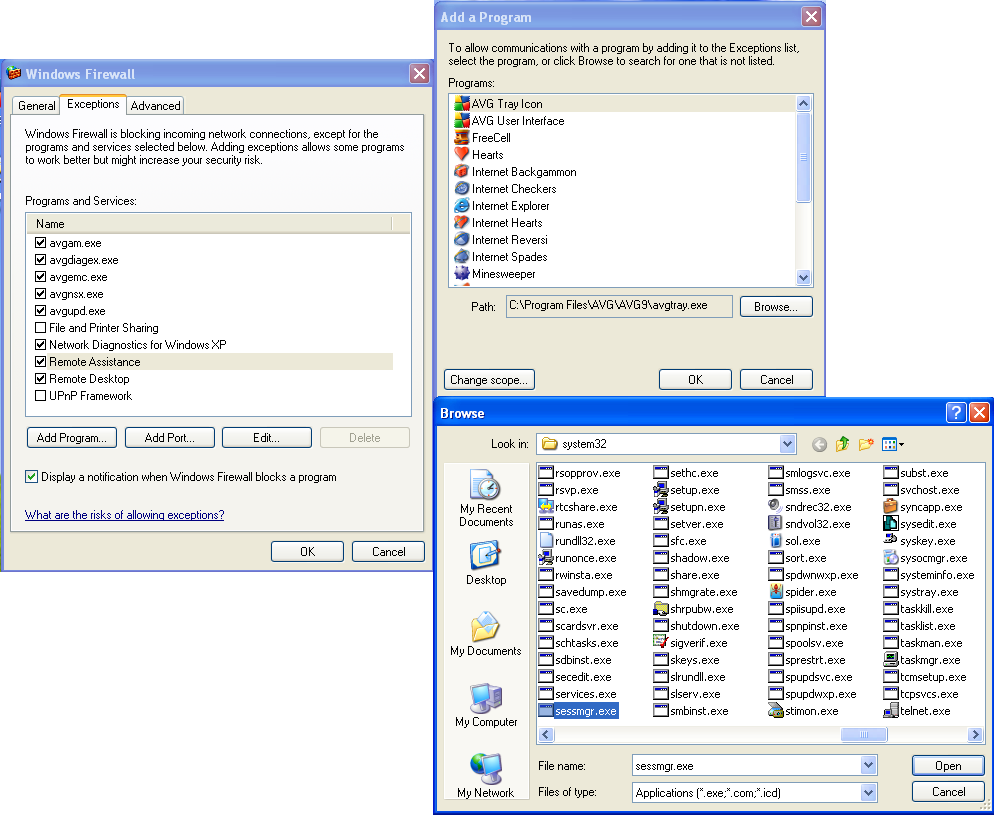Select svchost.exe in file list
995x815 pixels.
(x=921, y=490)
